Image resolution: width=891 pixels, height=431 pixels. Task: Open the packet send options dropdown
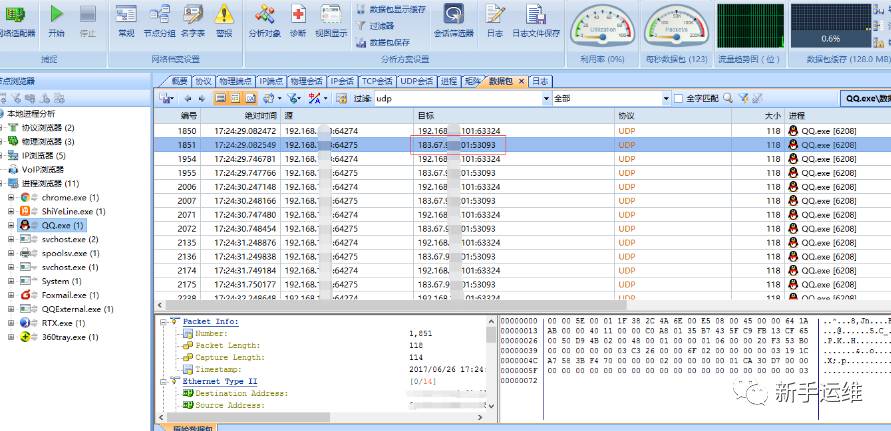273,99
